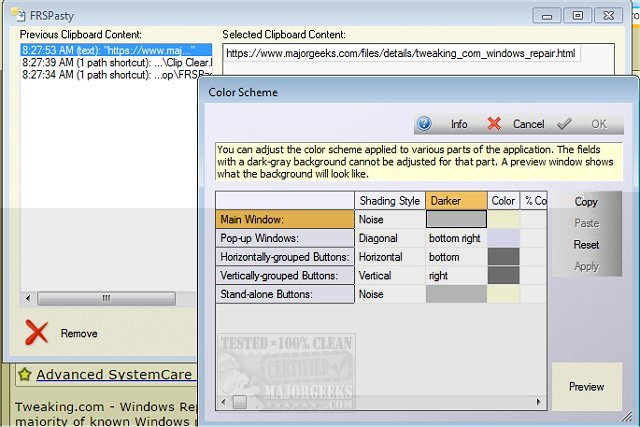The height and width of the screenshot is (427, 640).
Task: Click the Noise cell in Main Window row
Action: [x=390, y=219]
